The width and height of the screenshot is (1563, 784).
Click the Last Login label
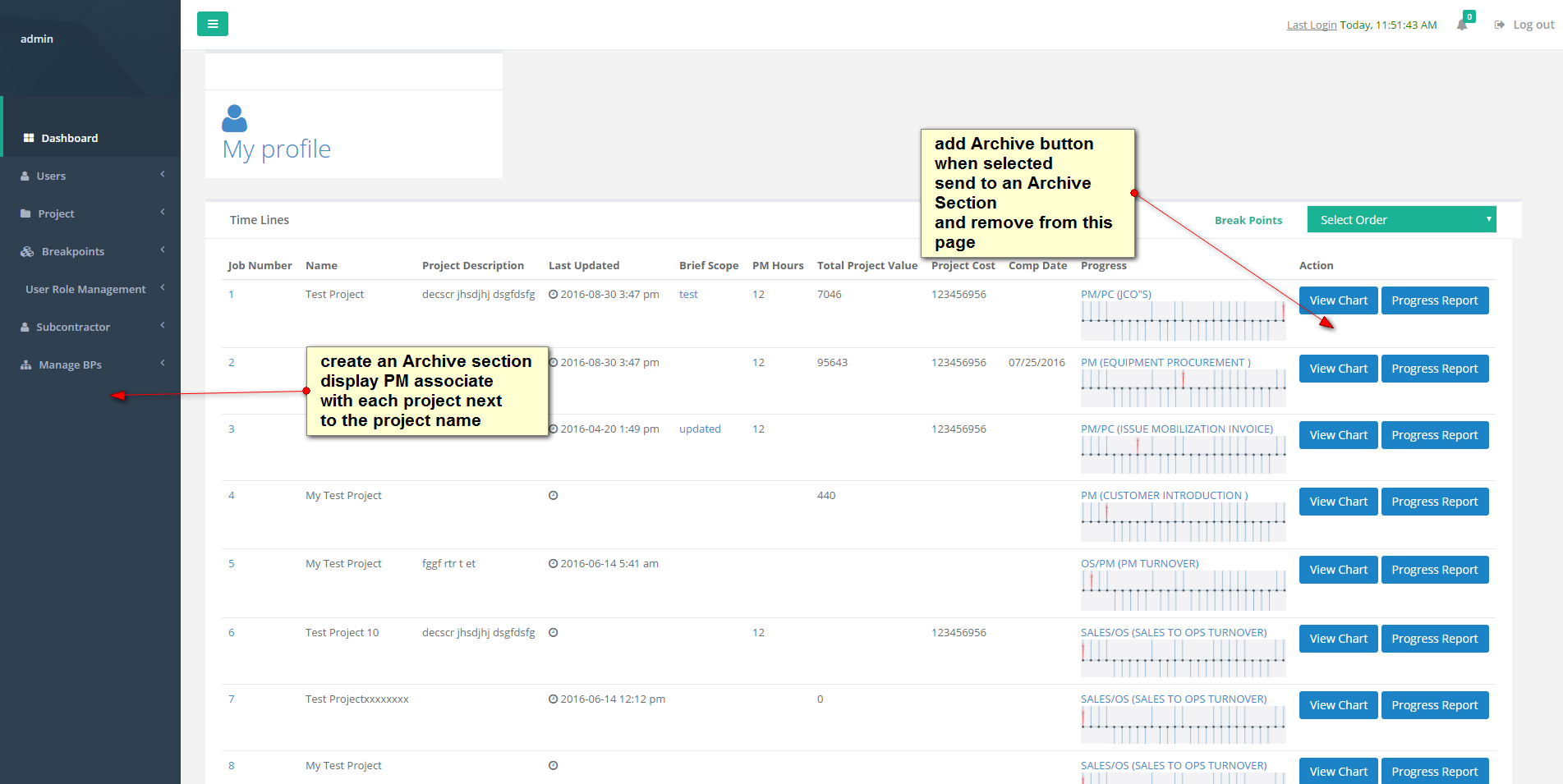(1312, 25)
